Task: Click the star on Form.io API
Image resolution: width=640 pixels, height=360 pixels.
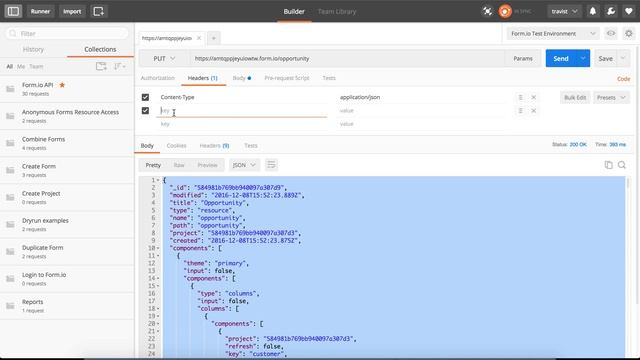Action: point(62,85)
